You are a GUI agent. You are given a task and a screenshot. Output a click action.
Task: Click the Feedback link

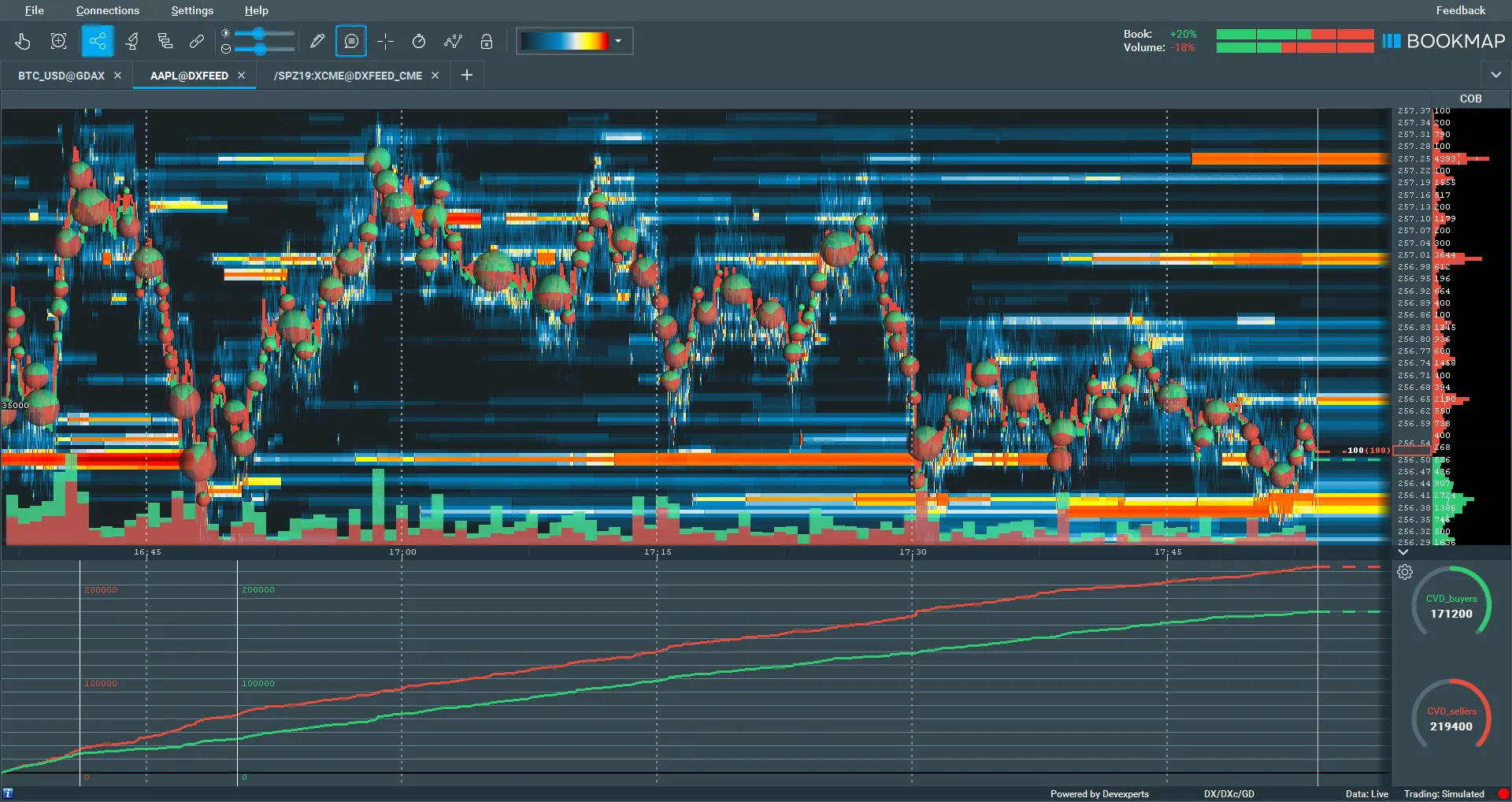pyautogui.click(x=1460, y=10)
